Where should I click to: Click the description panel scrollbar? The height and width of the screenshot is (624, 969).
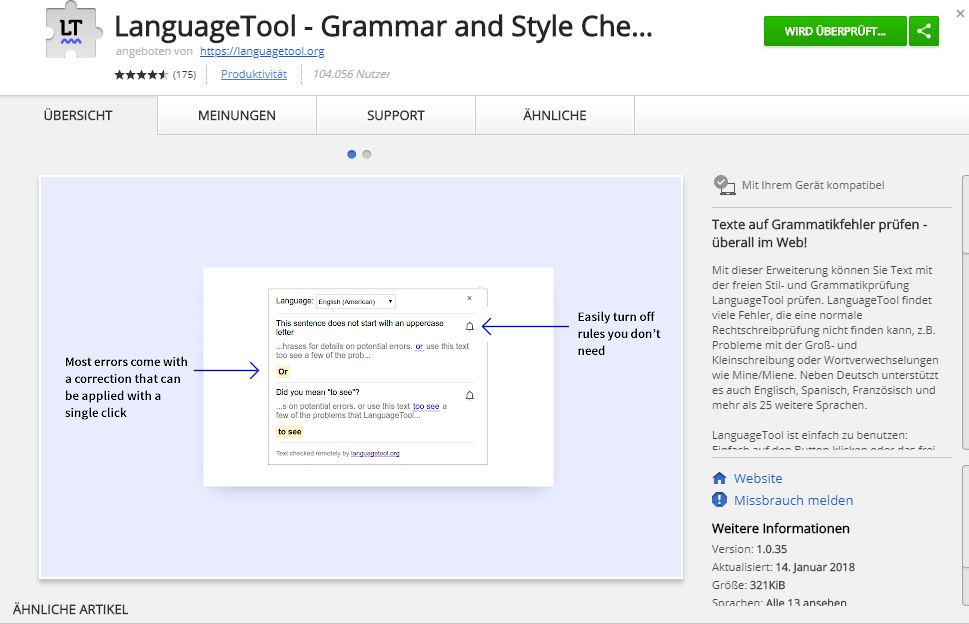[x=965, y=312]
